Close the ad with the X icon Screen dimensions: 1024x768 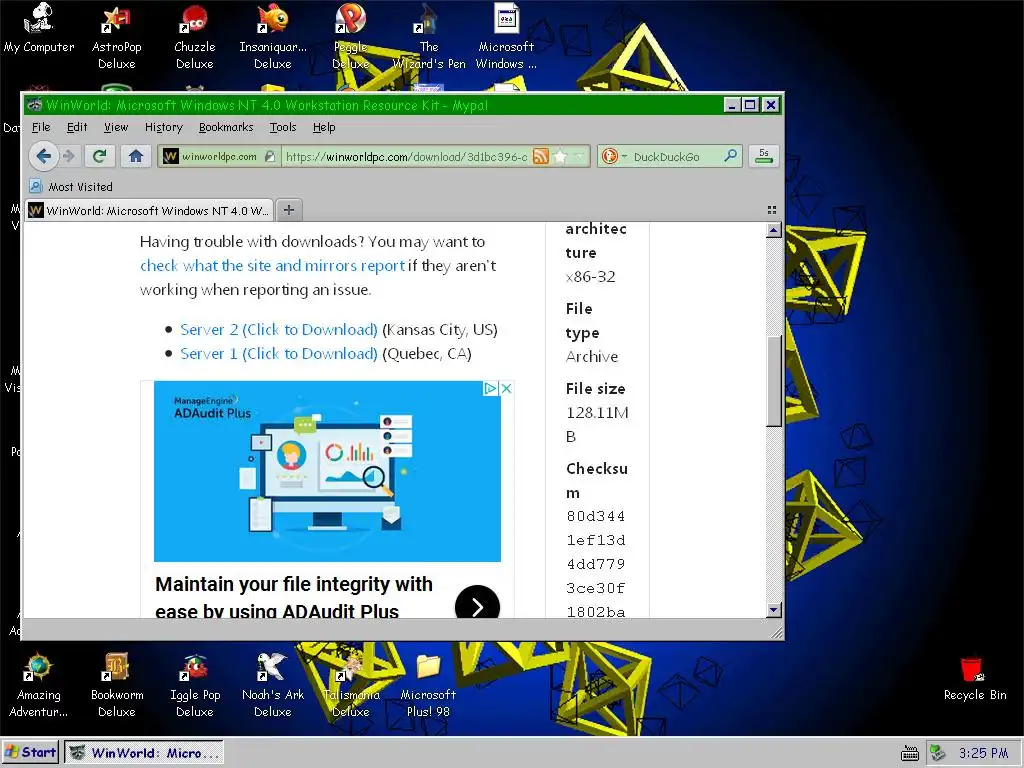pos(506,389)
